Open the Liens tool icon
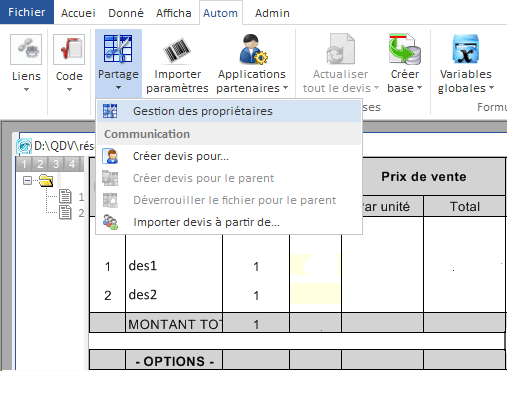This screenshot has height=400, width=525. [26, 50]
